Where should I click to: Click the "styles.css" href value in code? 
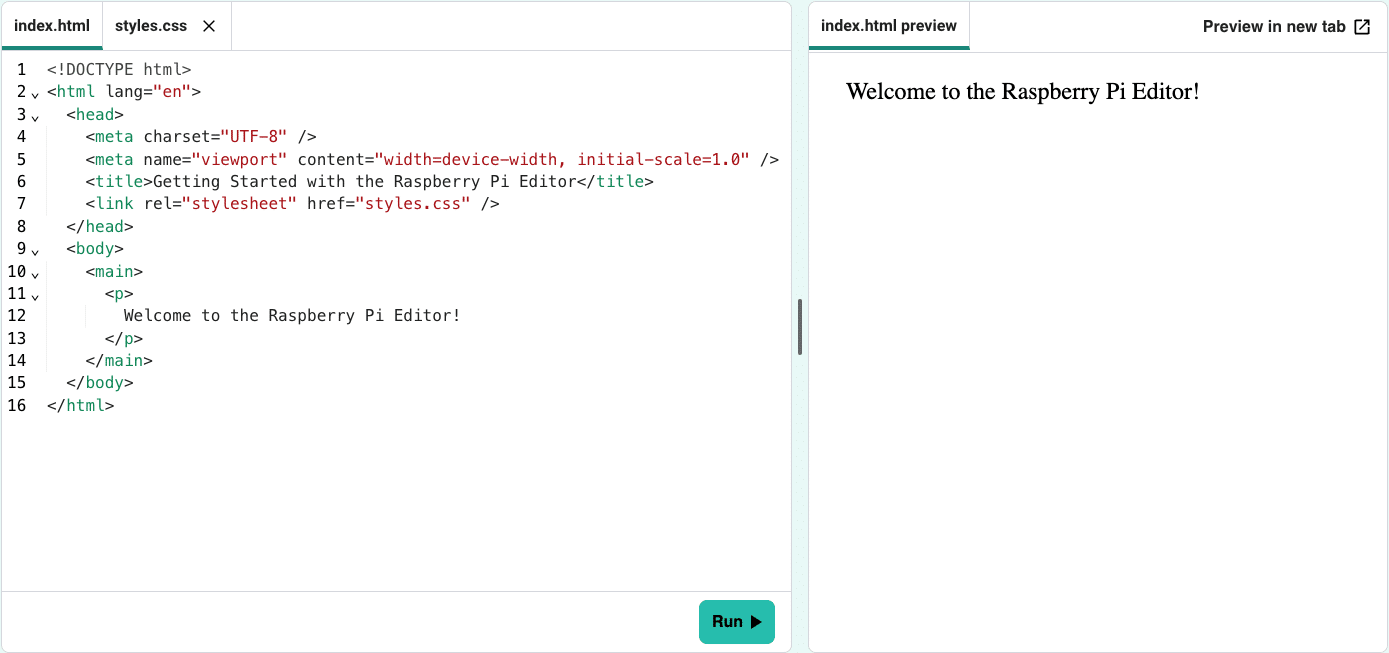tap(413, 204)
